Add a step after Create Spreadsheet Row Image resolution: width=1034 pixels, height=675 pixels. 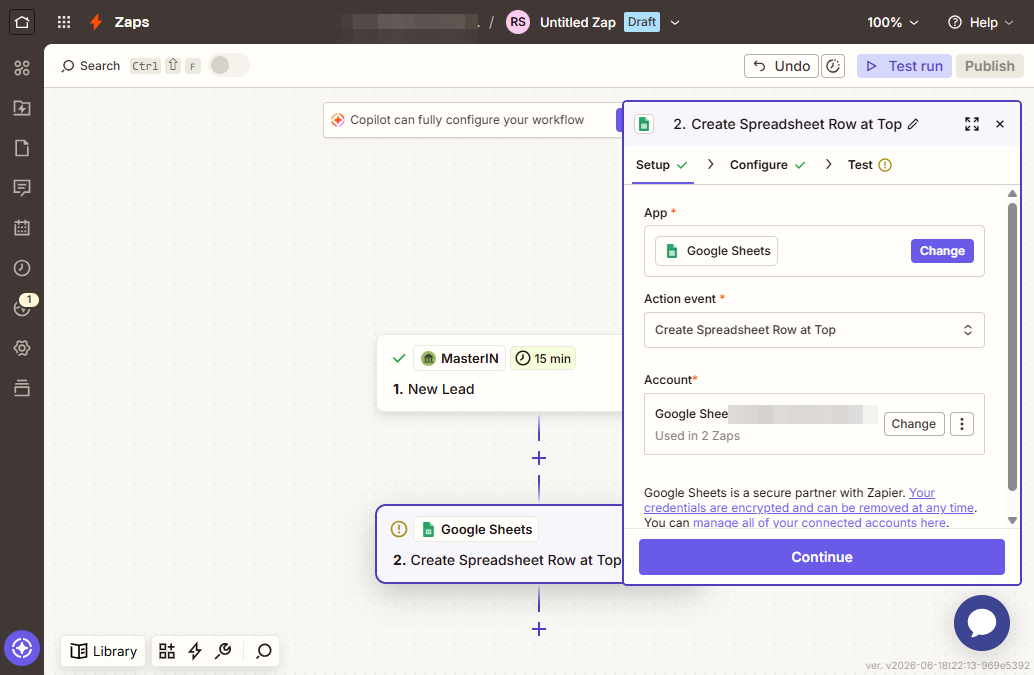click(x=539, y=630)
